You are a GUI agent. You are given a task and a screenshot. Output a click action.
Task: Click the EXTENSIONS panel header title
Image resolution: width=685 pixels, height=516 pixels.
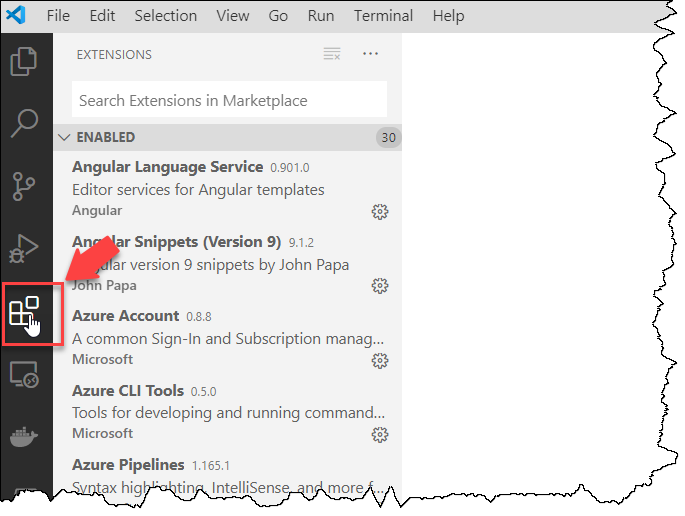114,55
